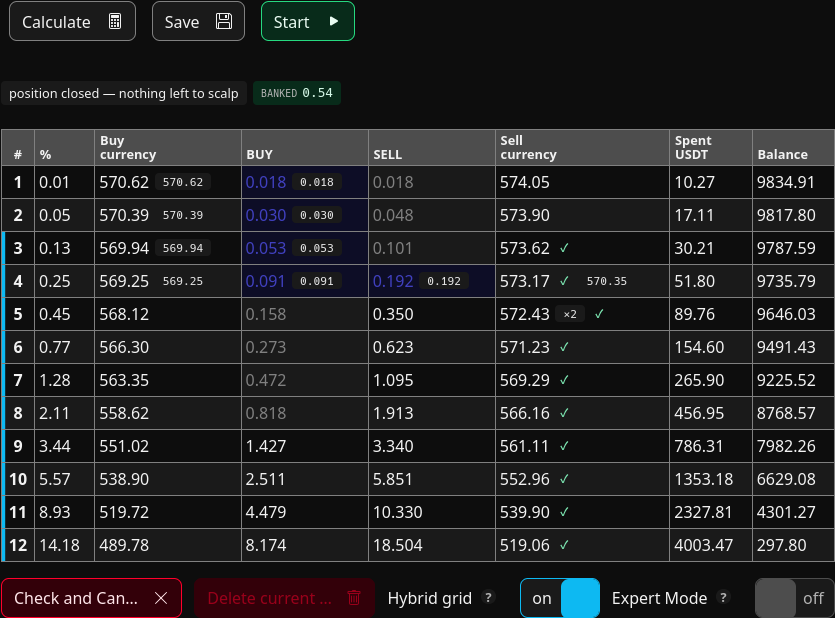Click the trash can icon
This screenshot has height=618, width=835.
(x=354, y=598)
